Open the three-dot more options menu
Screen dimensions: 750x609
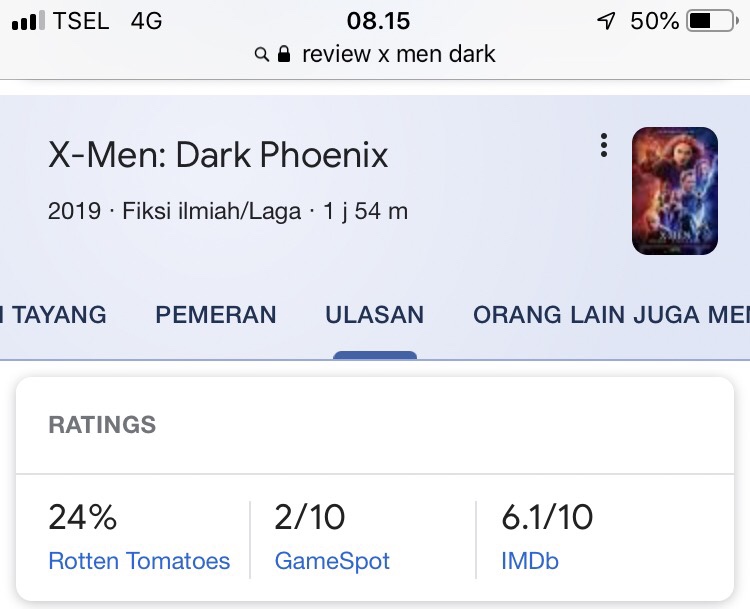coord(604,146)
